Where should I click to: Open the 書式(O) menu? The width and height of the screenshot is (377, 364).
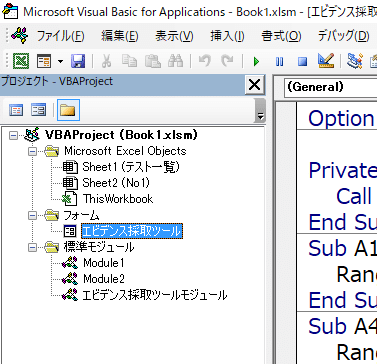click(x=281, y=36)
